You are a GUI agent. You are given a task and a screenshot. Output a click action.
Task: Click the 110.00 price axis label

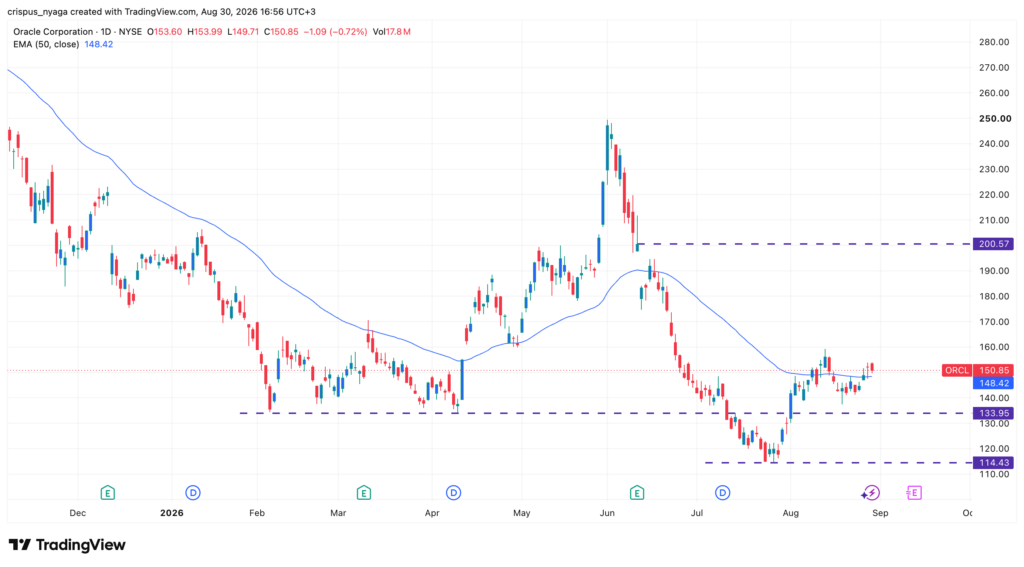[x=994, y=474]
